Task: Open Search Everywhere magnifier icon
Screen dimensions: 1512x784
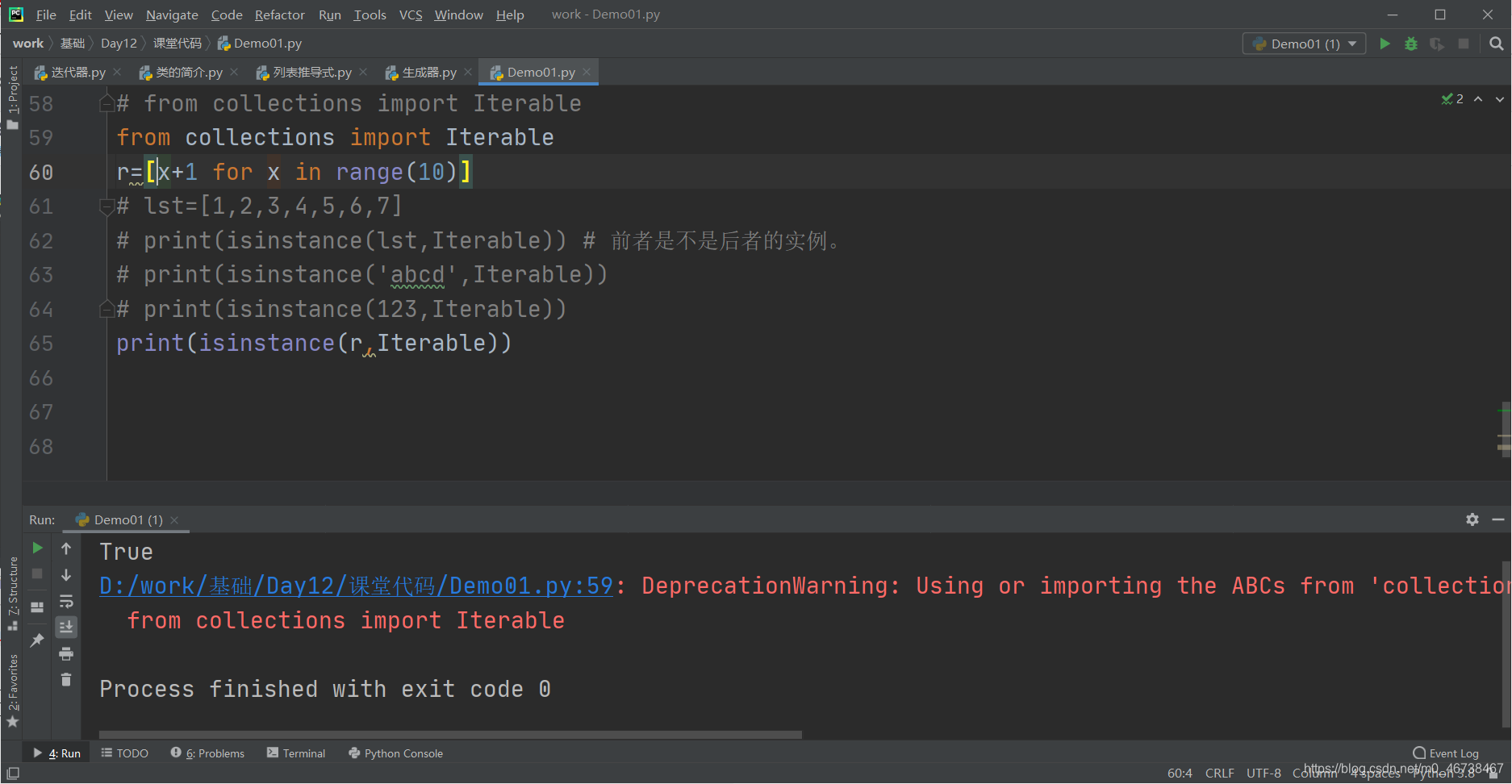Action: (1497, 44)
